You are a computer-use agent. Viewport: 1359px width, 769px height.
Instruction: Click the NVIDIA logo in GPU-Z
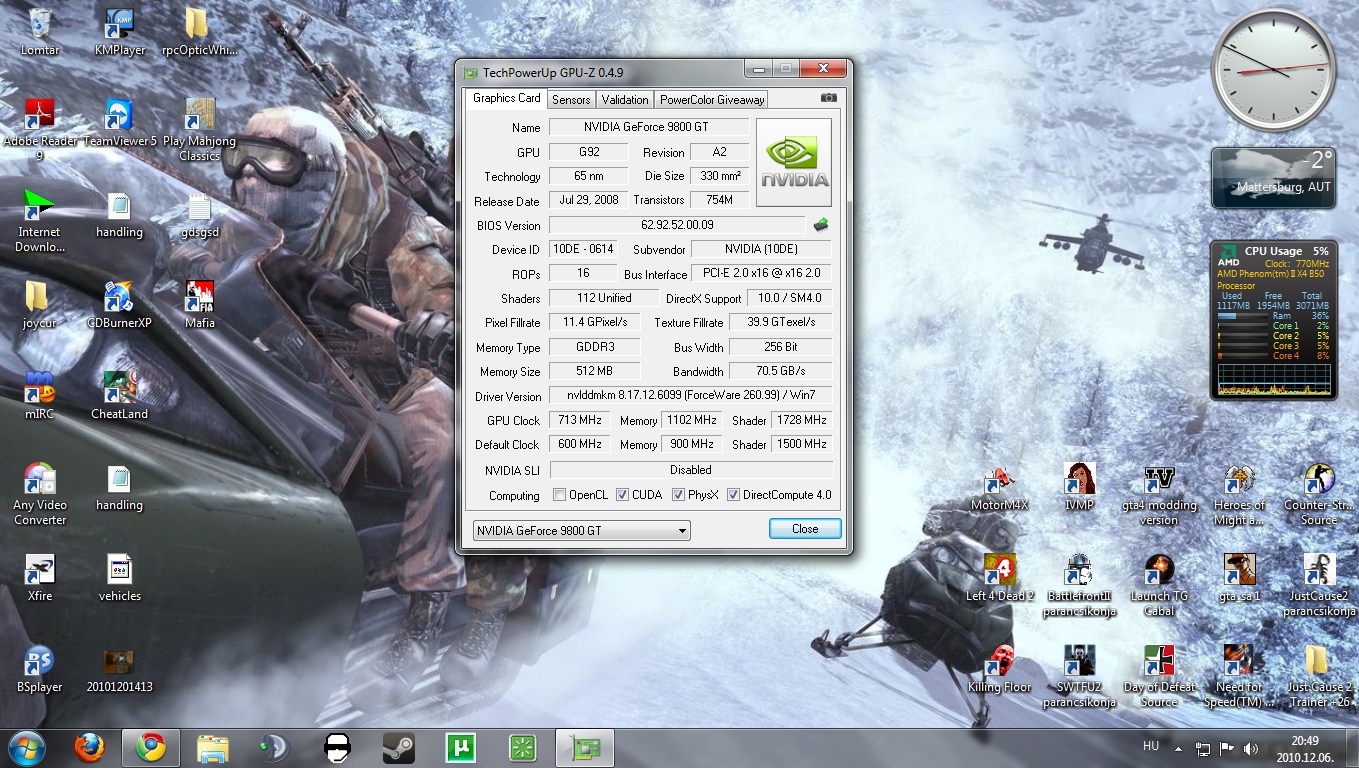(794, 162)
